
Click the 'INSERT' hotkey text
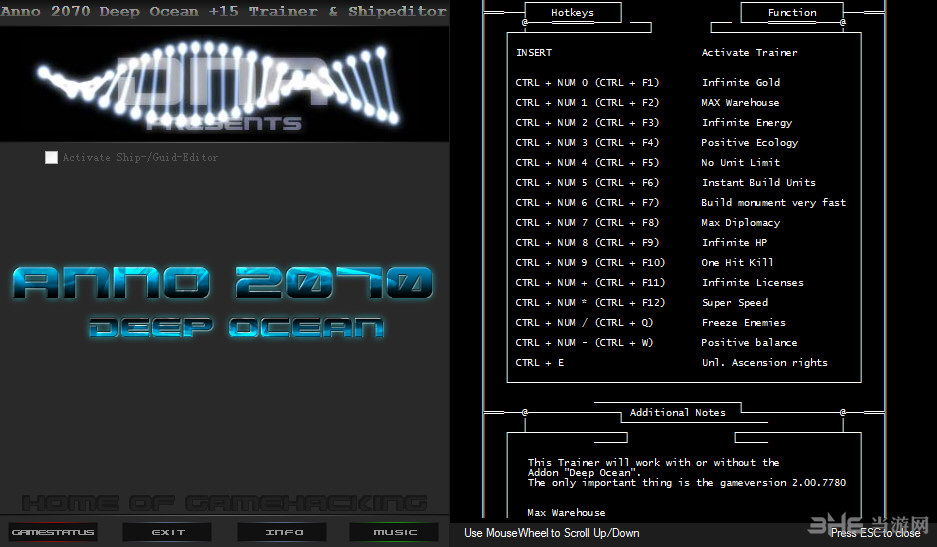[x=534, y=53]
